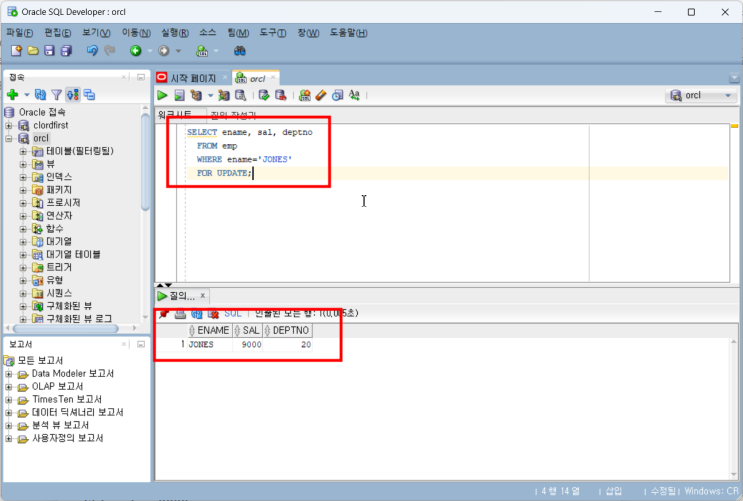
Task: Open the orcl connection selector dropdown
Action: tap(728, 95)
